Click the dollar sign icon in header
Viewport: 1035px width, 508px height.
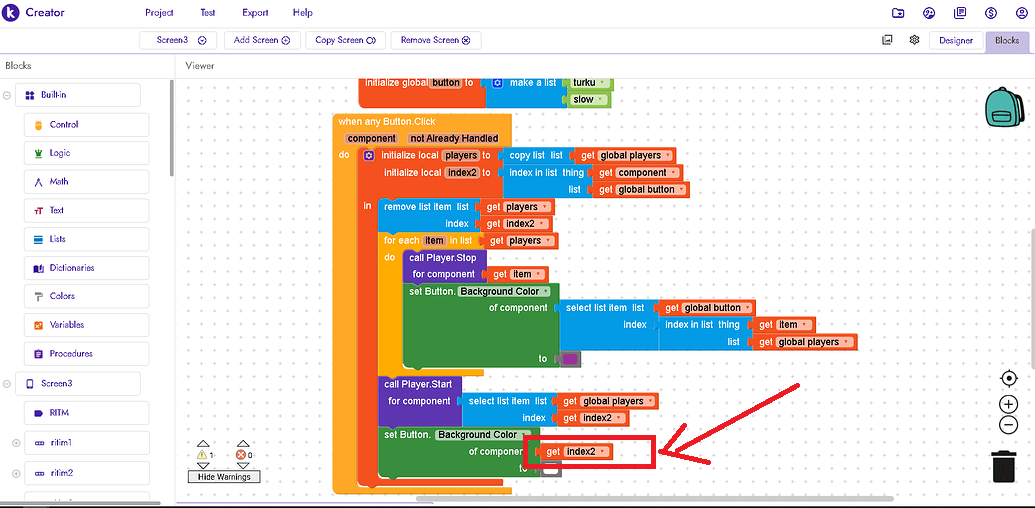tap(991, 13)
